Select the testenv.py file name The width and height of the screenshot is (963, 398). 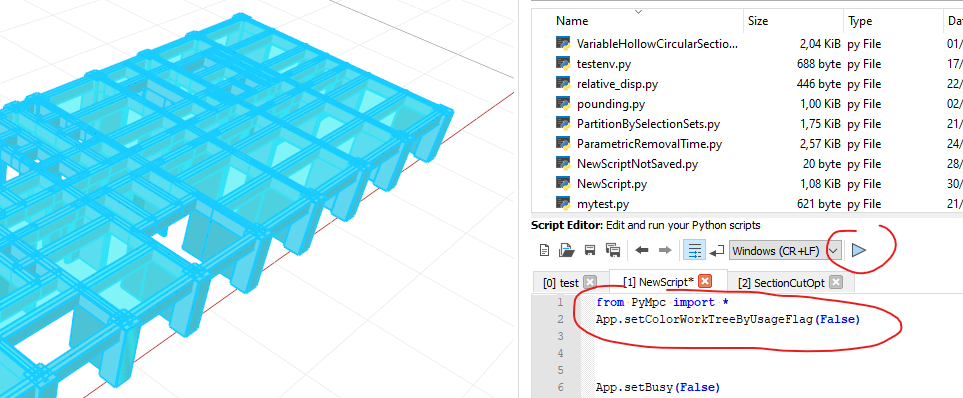pyautogui.click(x=604, y=64)
